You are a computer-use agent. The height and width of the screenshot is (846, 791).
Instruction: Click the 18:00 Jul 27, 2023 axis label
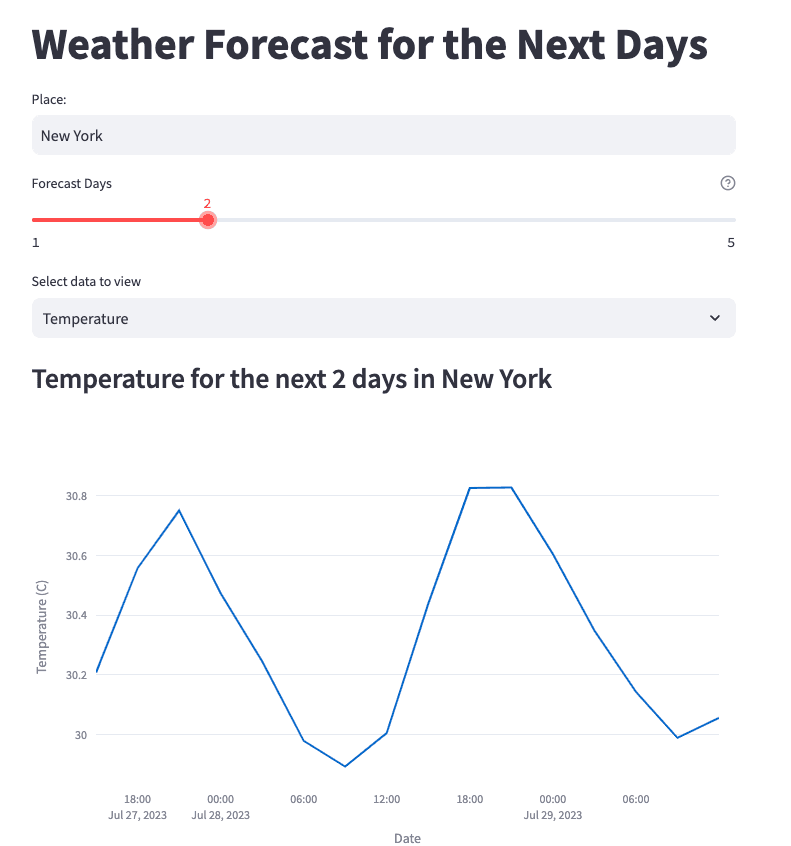138,807
